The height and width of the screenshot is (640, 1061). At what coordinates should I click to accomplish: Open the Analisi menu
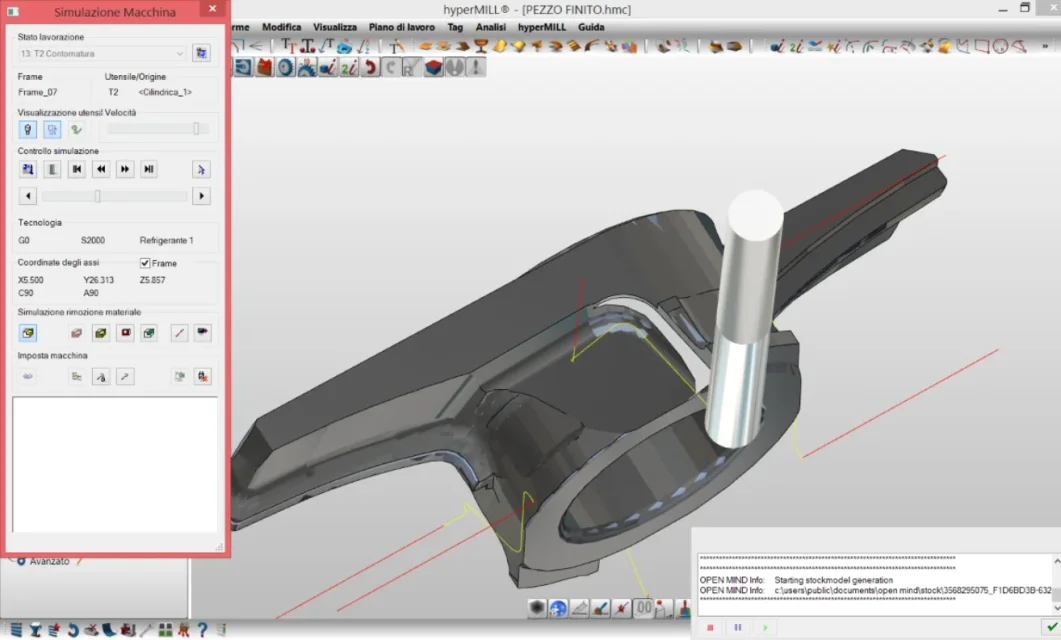click(491, 27)
